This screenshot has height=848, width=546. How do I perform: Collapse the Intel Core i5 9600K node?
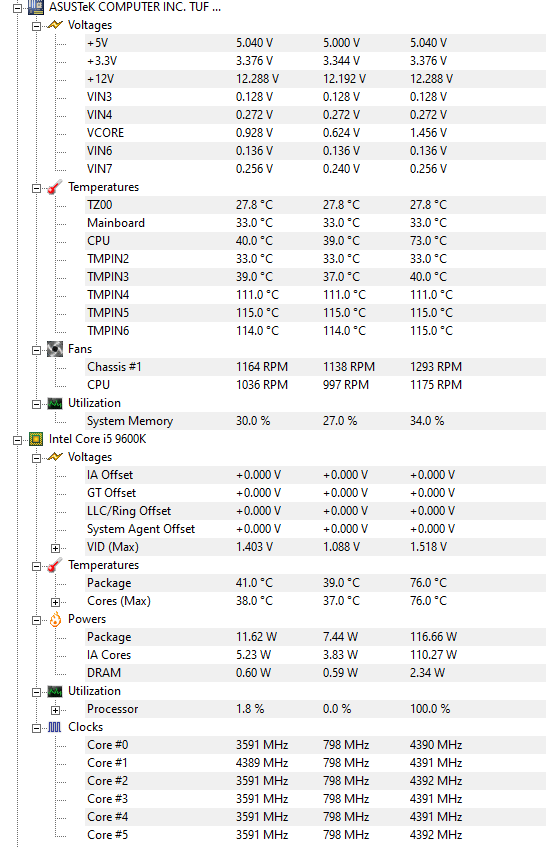point(17,440)
